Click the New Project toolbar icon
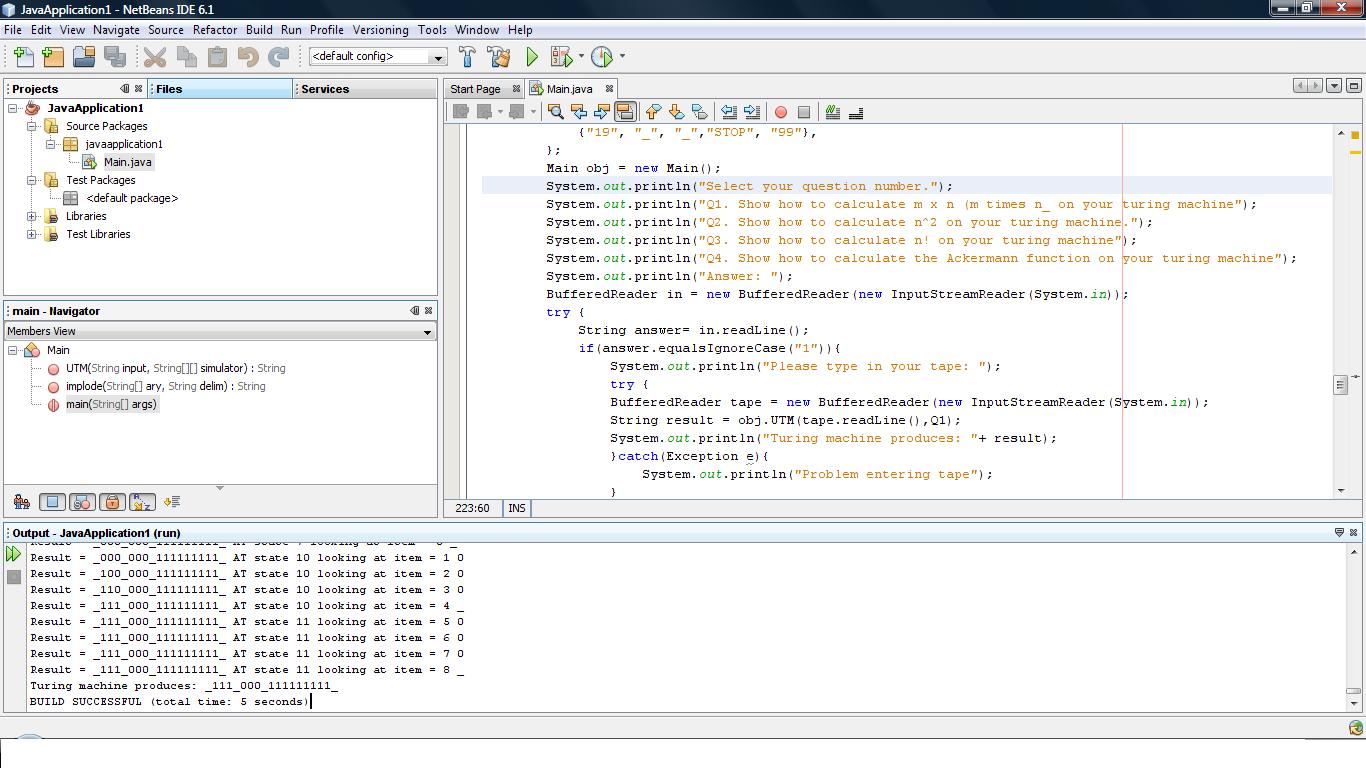 [x=53, y=57]
